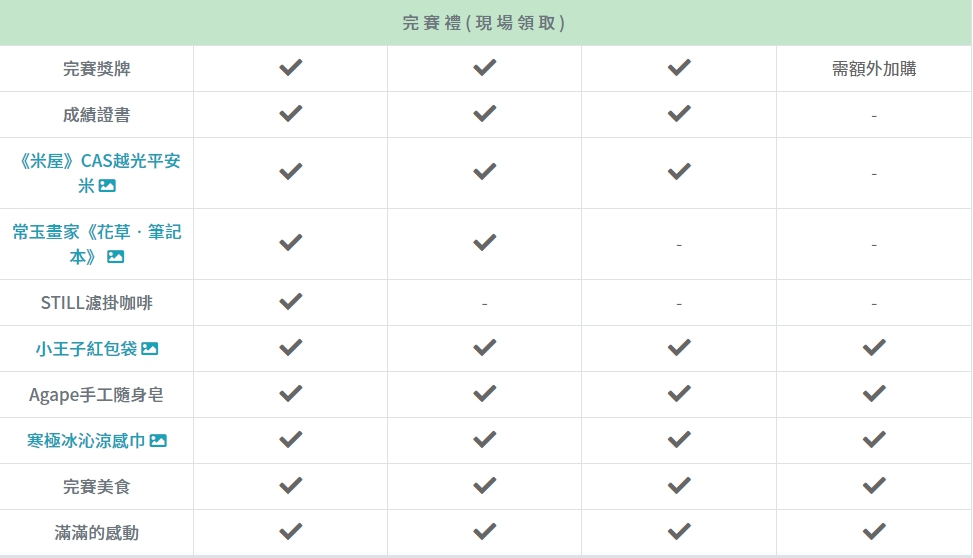Click the last-column checkmark in 完賽美食 row
Viewport: 973px width, 558px height.
click(874, 485)
